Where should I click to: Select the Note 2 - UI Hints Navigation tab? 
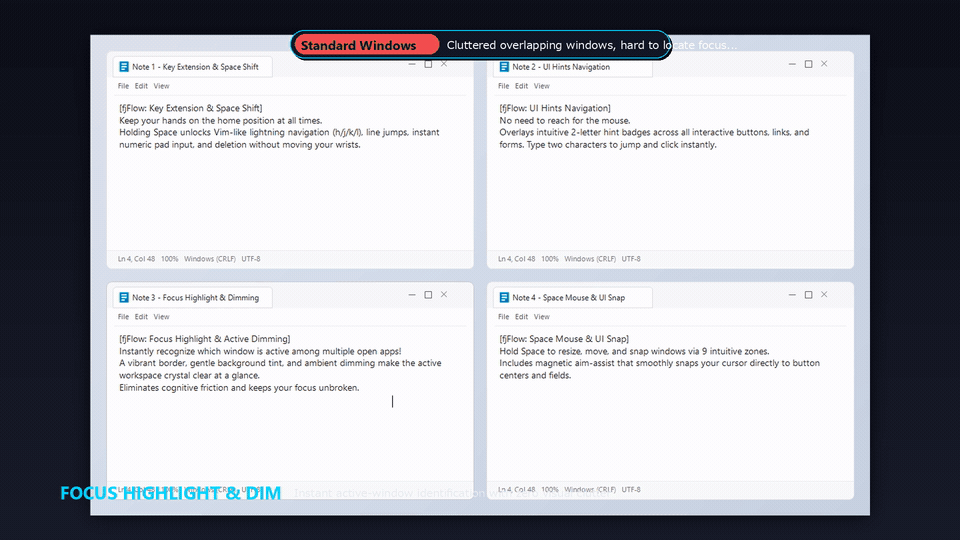tap(572, 67)
